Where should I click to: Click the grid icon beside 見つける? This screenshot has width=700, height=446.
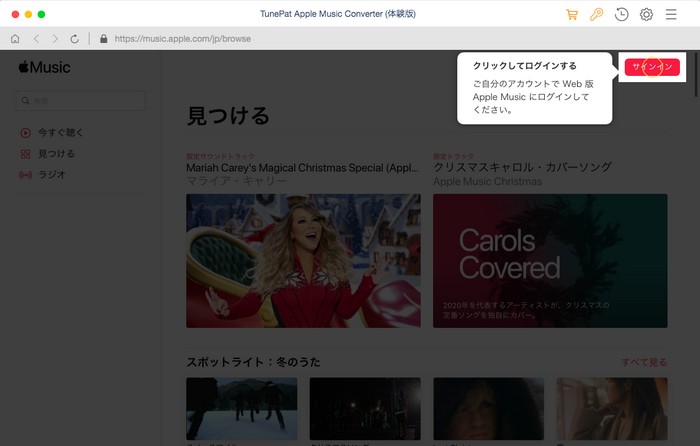pos(25,154)
